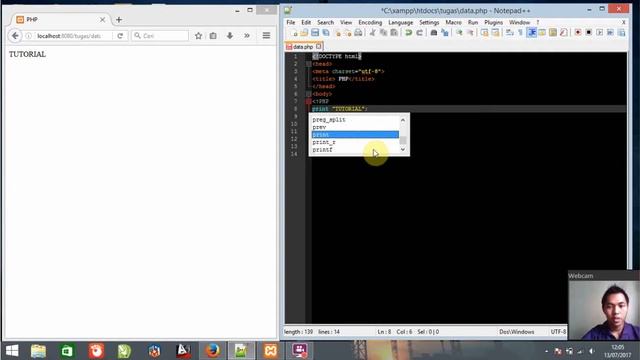This screenshot has height=360, width=640.
Task: Toggle the highlighted indent guide icon
Action: [x=531, y=33]
